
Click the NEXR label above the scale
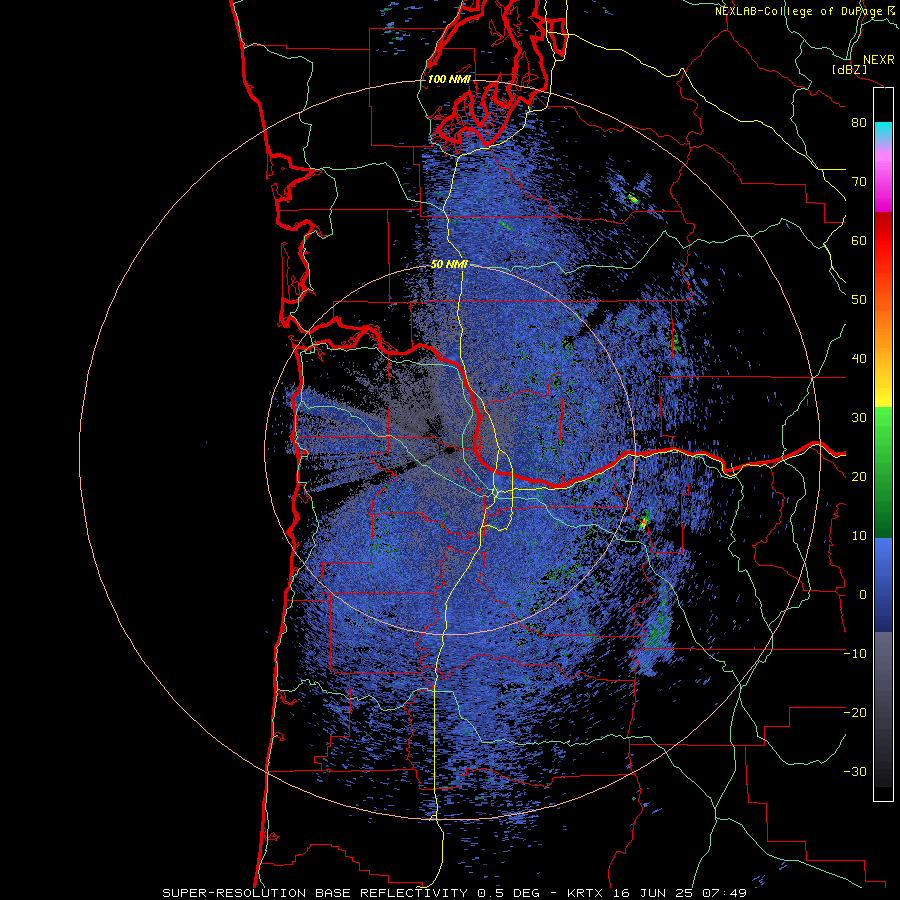[878, 60]
